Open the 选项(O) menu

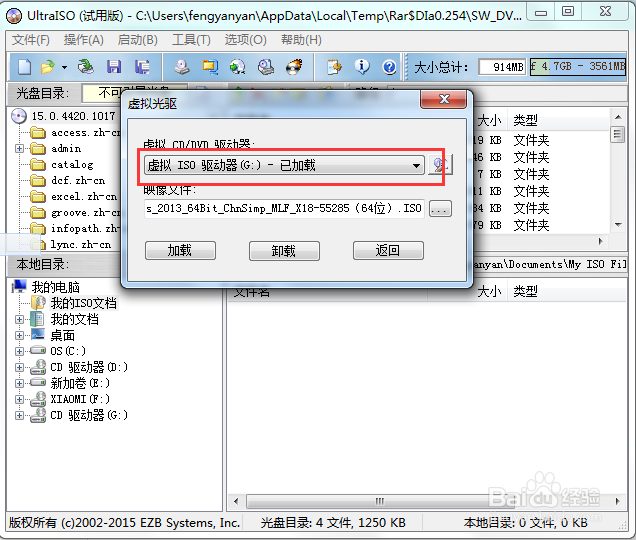pyautogui.click(x=245, y=40)
